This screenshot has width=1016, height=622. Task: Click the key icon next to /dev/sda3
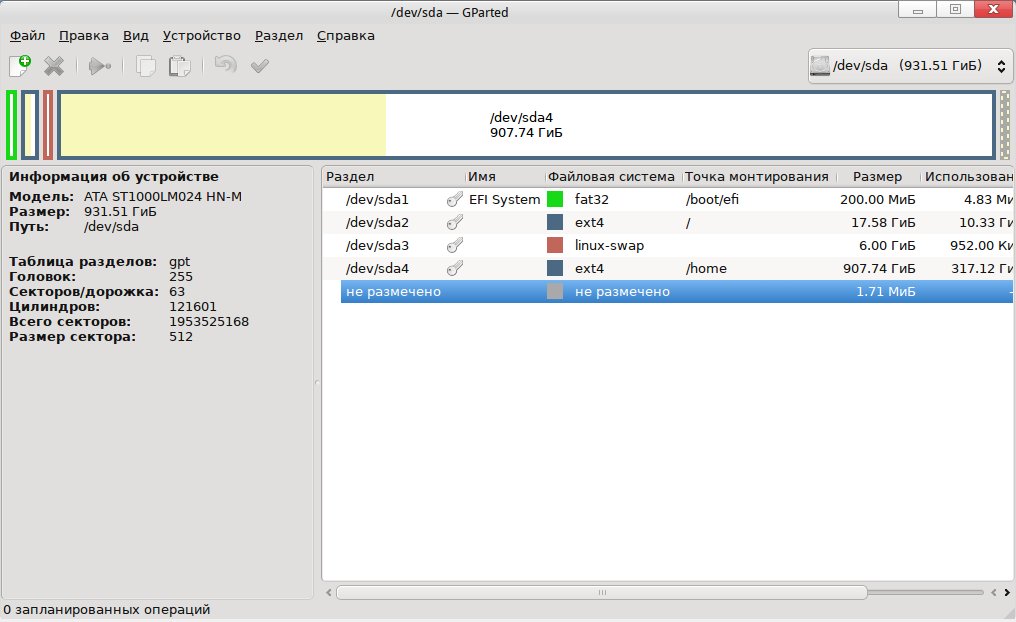point(455,246)
